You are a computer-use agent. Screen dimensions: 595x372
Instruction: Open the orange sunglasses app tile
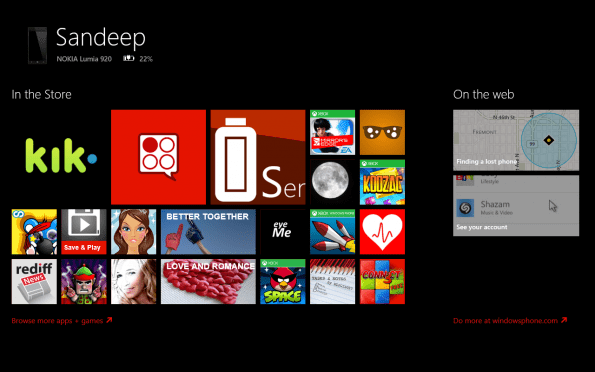coord(382,132)
